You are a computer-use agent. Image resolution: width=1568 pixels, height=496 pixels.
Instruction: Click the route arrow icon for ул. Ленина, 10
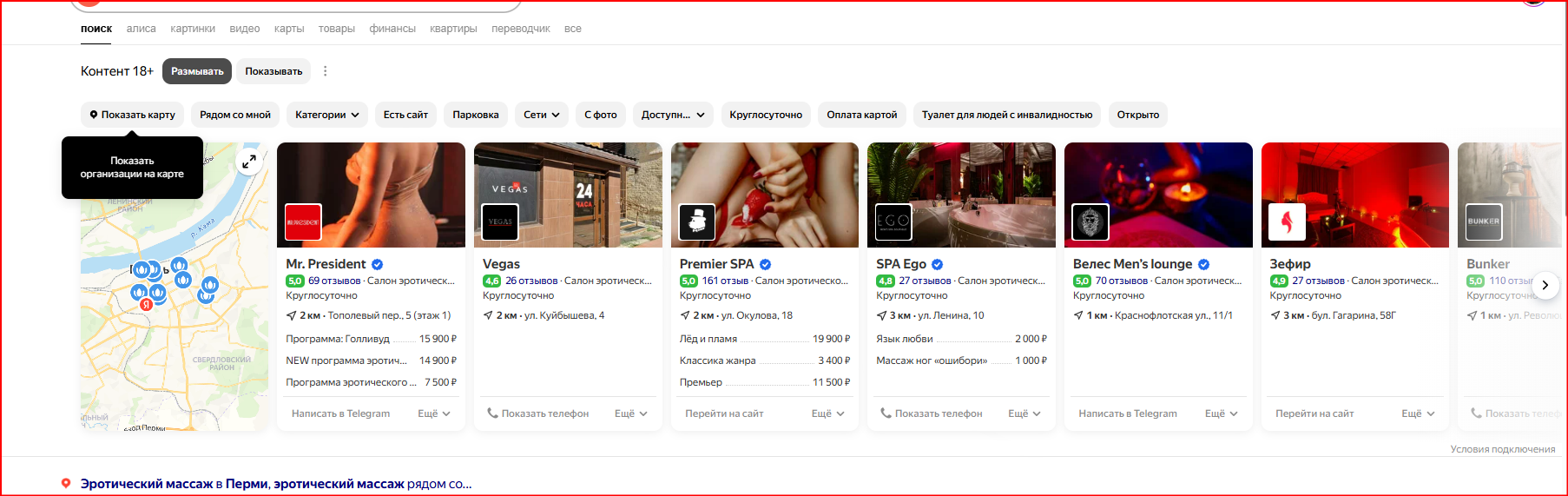point(882,315)
